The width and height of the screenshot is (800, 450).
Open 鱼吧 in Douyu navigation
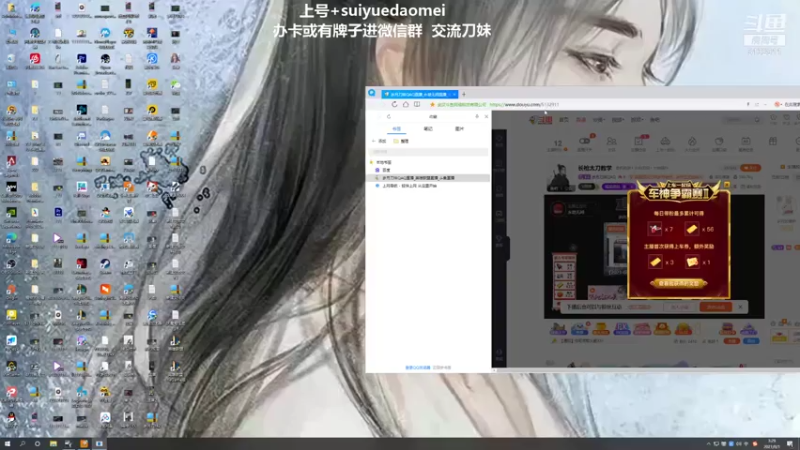tap(655, 120)
